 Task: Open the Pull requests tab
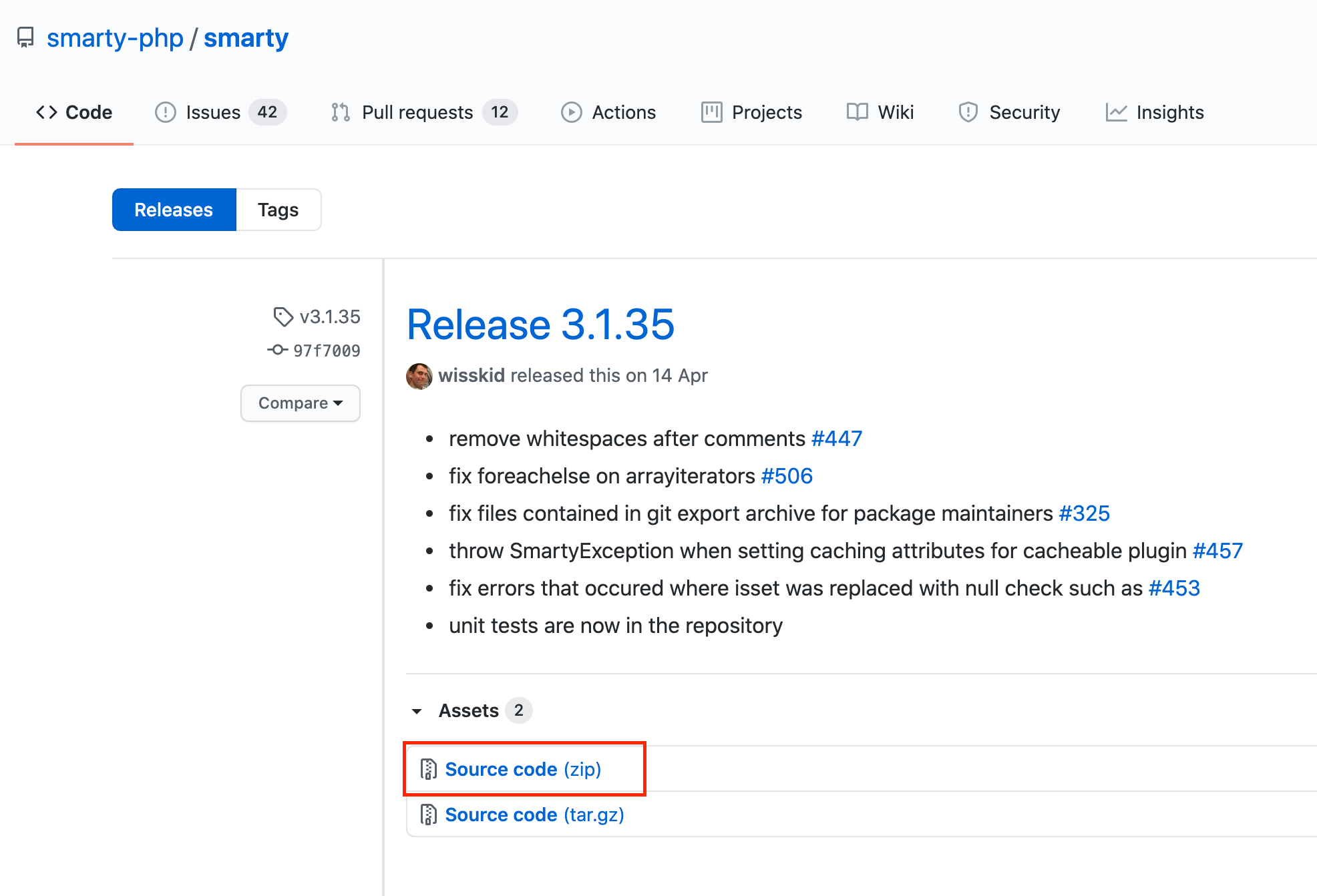[424, 112]
